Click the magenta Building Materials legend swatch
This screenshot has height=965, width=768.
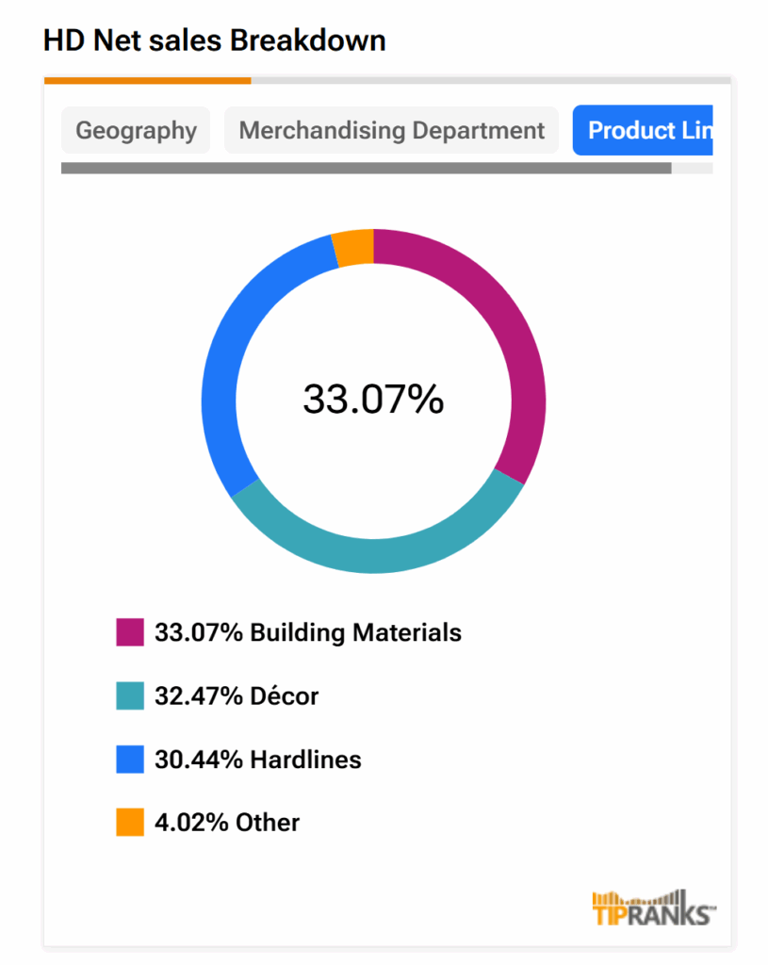(130, 633)
